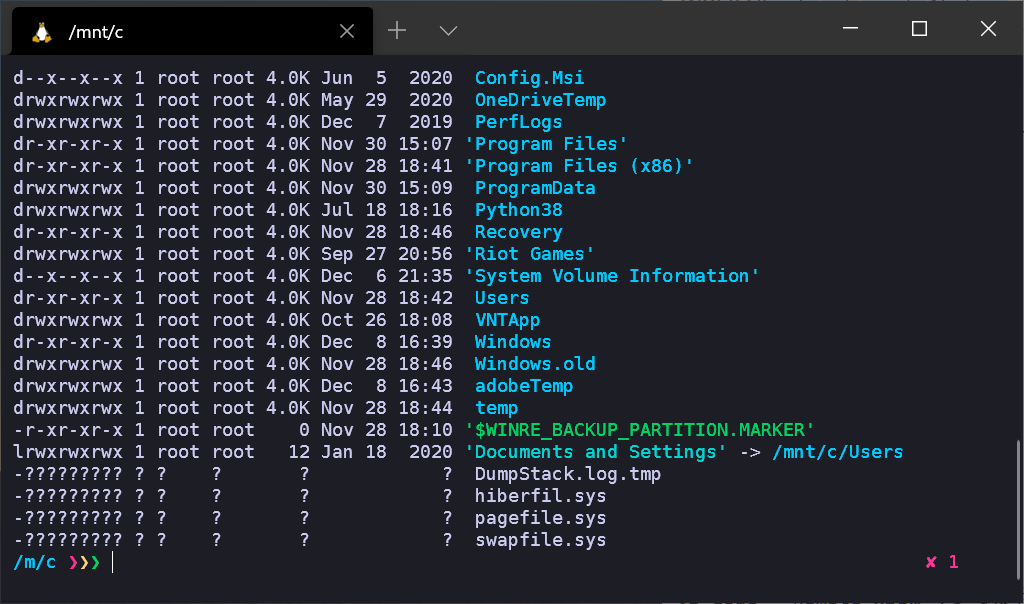Click the 15:07 timestamp of Program Files

[x=425, y=144]
